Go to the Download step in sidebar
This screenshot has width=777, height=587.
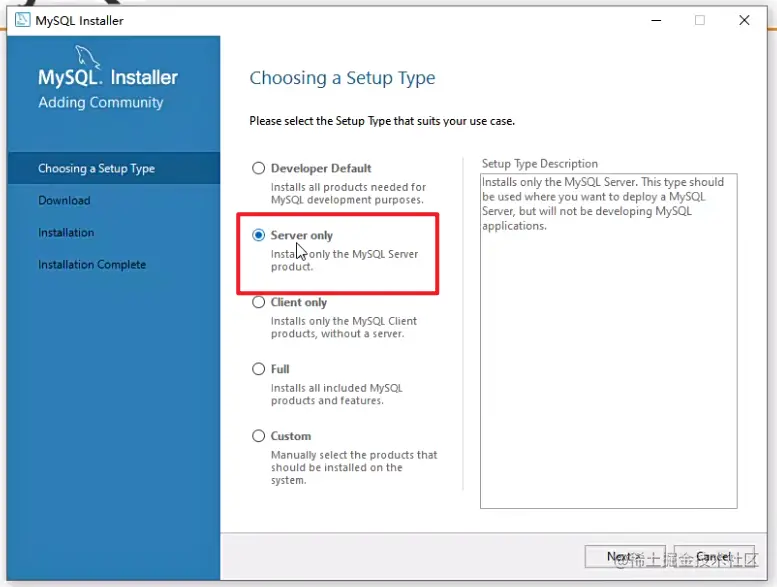(64, 201)
